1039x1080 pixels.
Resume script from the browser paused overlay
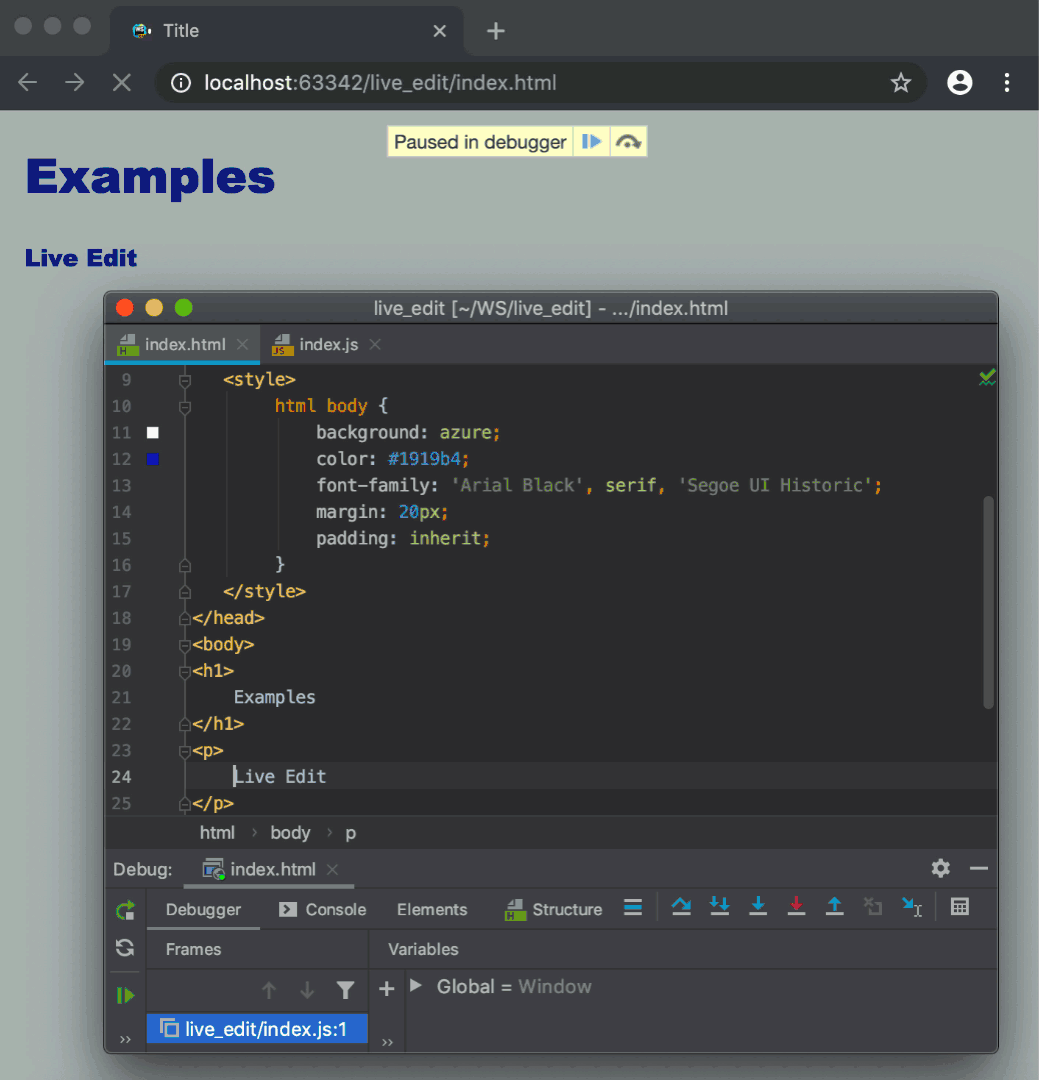592,142
